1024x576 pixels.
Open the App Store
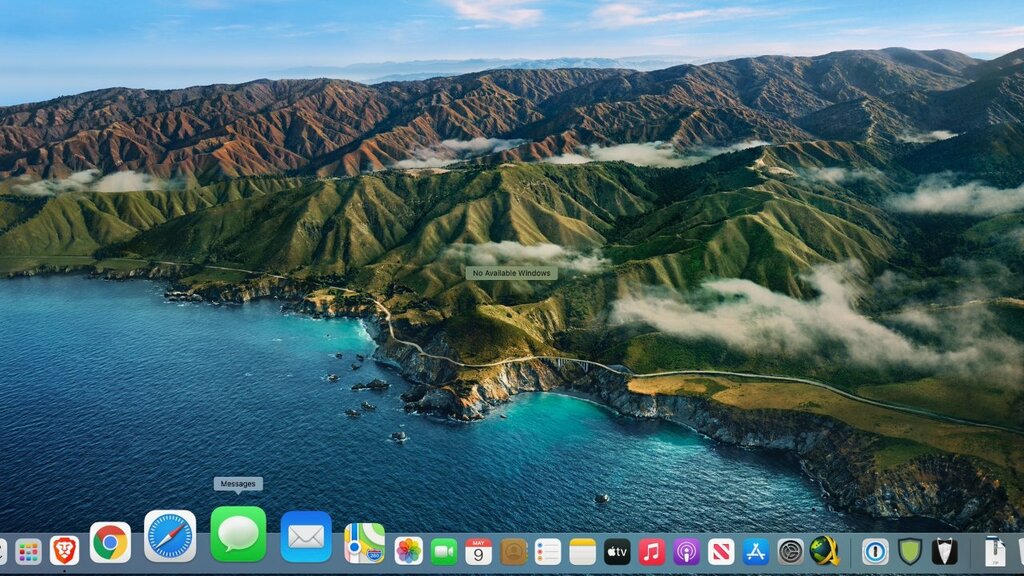[756, 551]
